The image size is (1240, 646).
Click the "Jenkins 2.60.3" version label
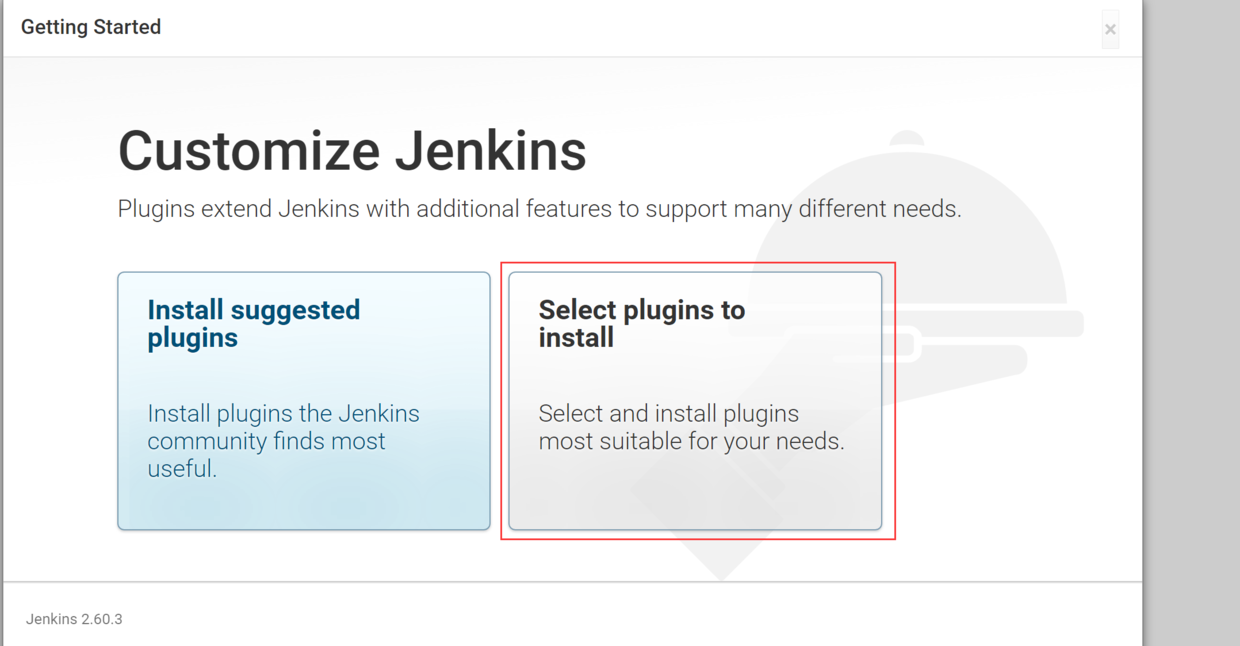pyautogui.click(x=72, y=619)
